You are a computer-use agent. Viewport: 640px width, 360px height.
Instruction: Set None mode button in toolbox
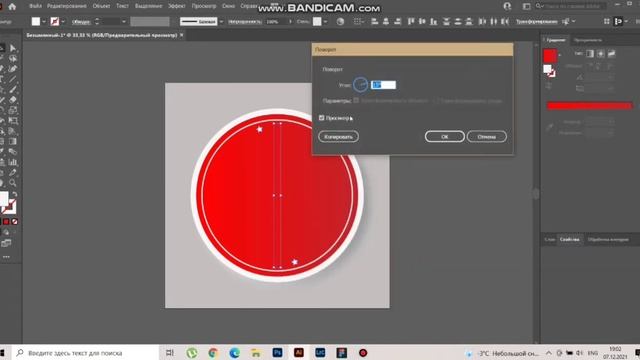pos(15,222)
